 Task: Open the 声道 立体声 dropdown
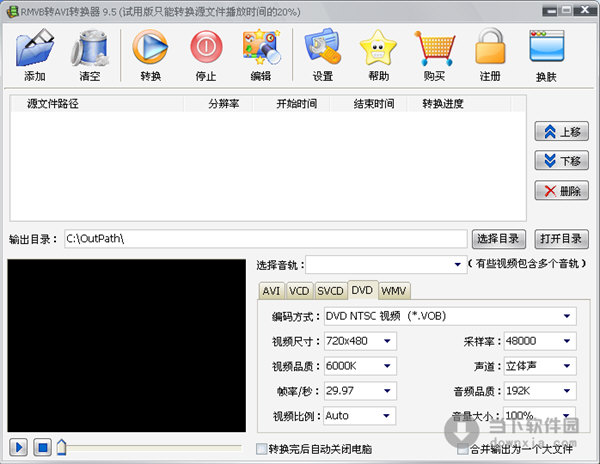[540, 366]
